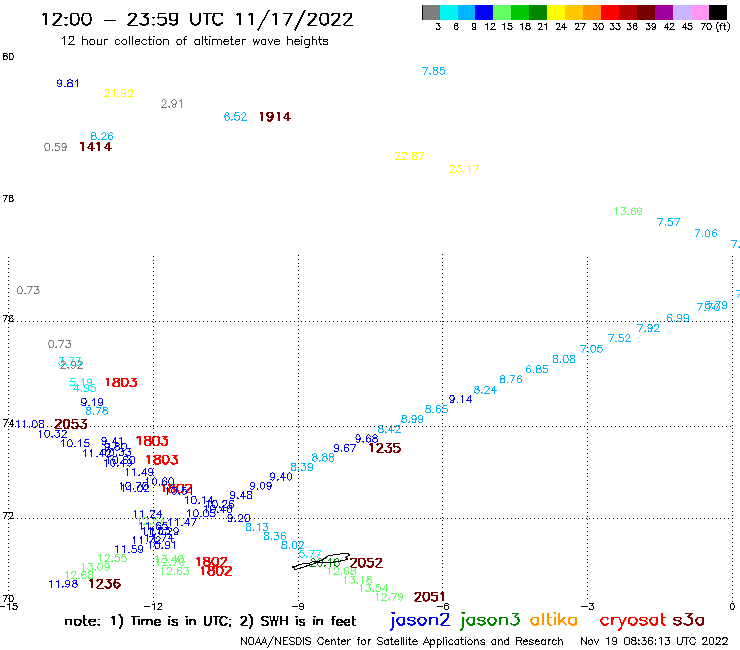Click the wave height value 11.08
The width and height of the screenshot is (740, 650).
pos(30,424)
